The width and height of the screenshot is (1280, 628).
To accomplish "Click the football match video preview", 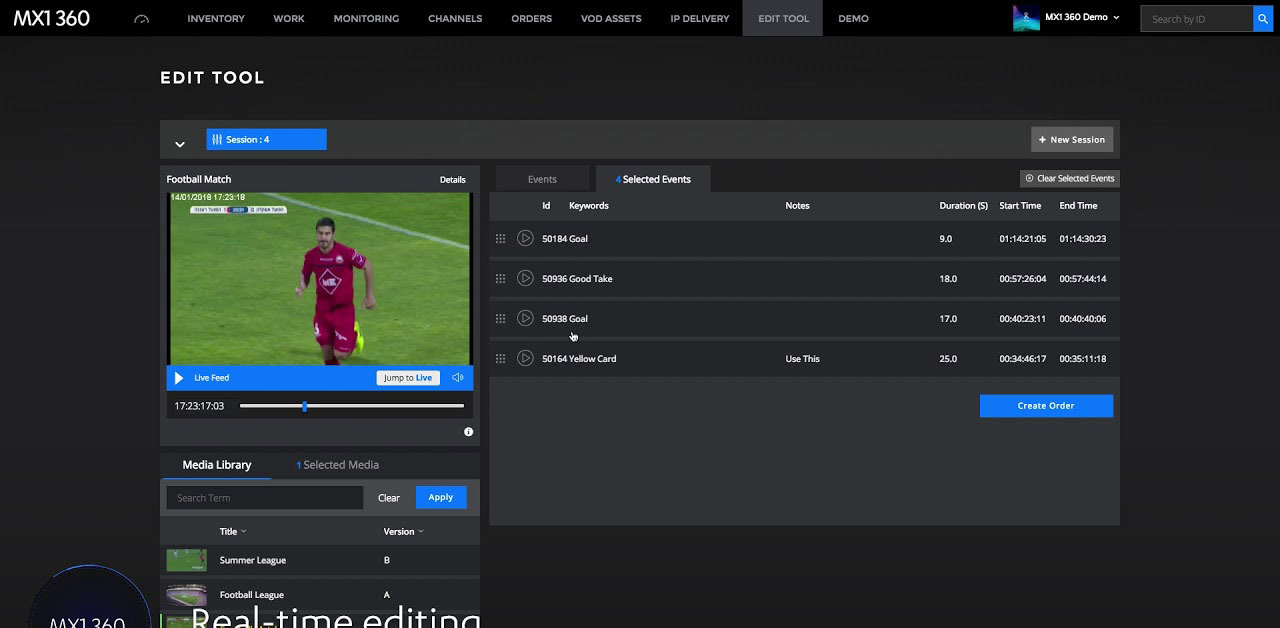I will [320, 279].
